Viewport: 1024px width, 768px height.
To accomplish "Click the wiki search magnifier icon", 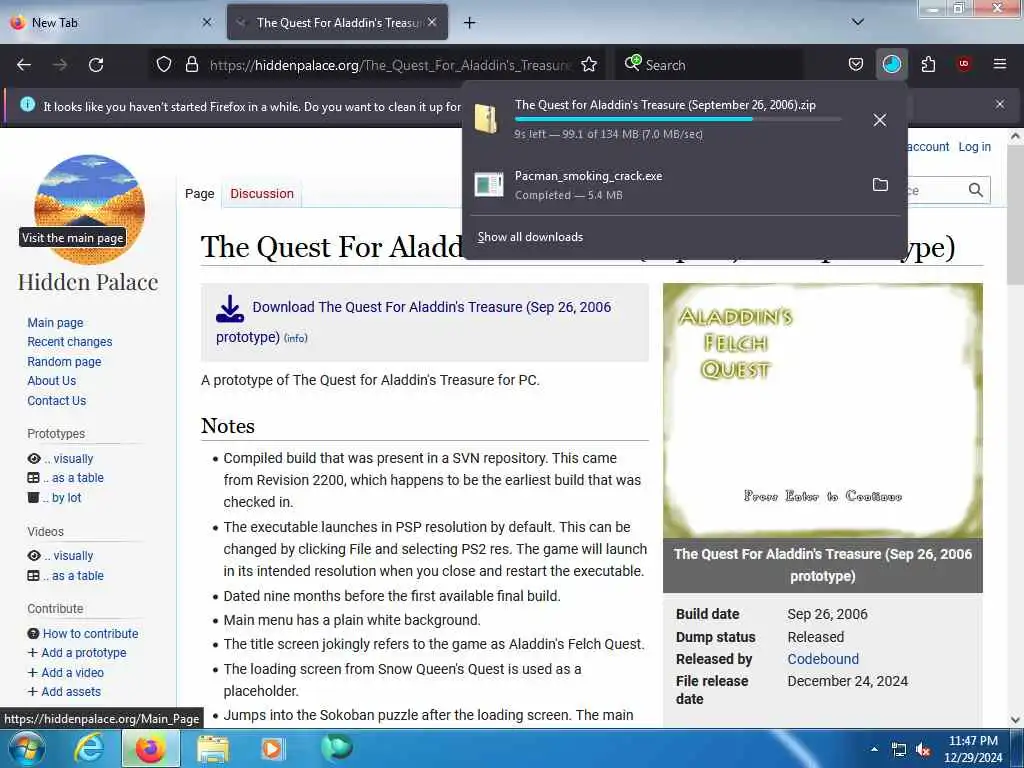I will tap(976, 190).
